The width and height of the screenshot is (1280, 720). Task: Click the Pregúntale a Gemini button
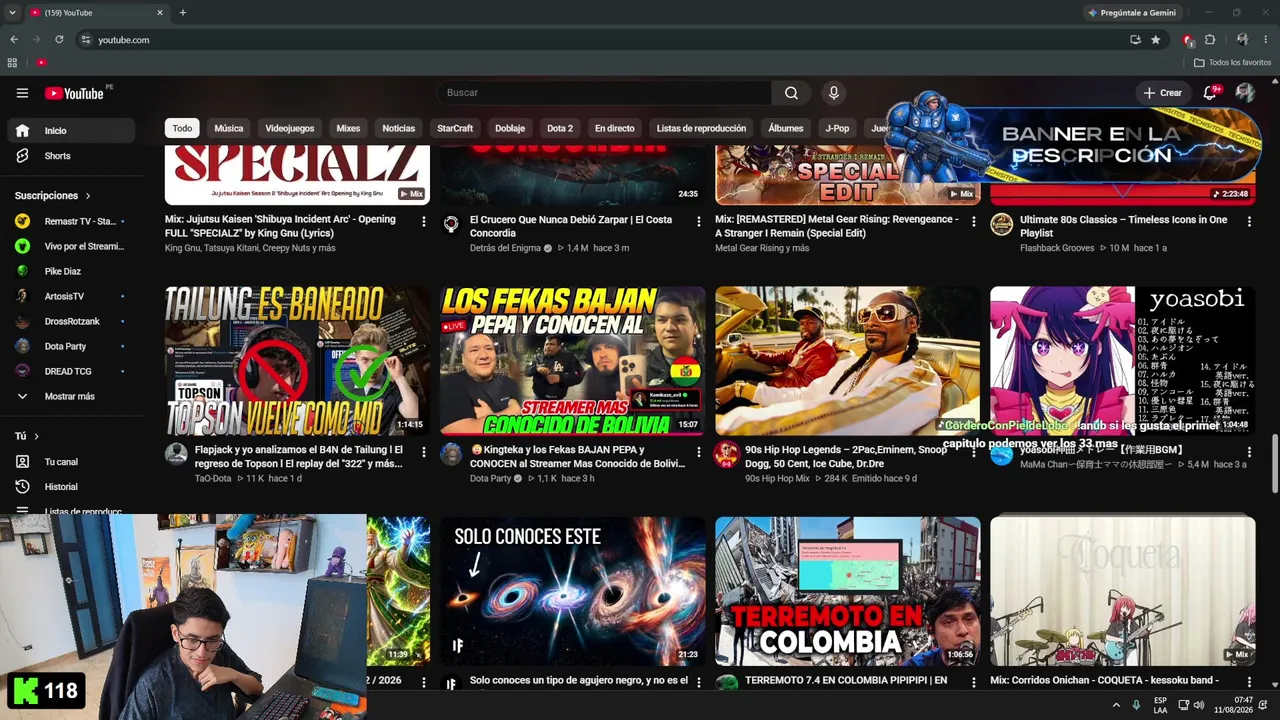point(1133,13)
